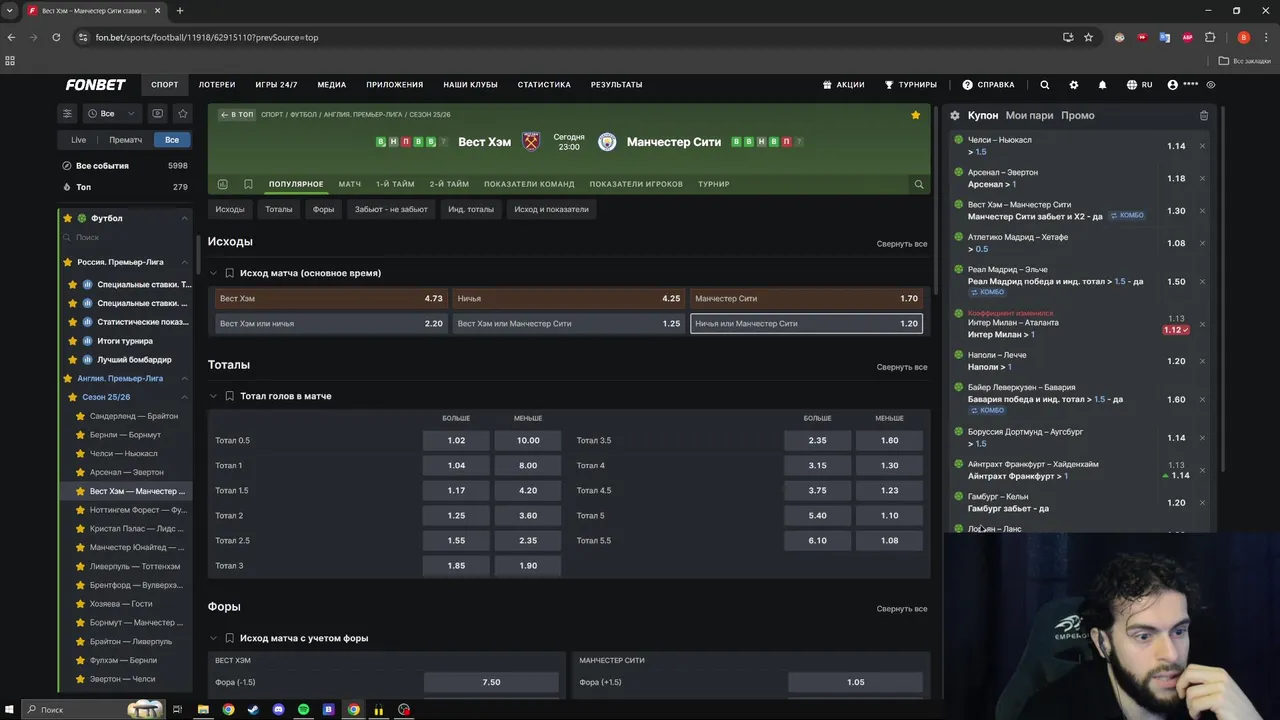Click Свернуть все next to Исходы
1280x720 pixels.
pos(902,244)
